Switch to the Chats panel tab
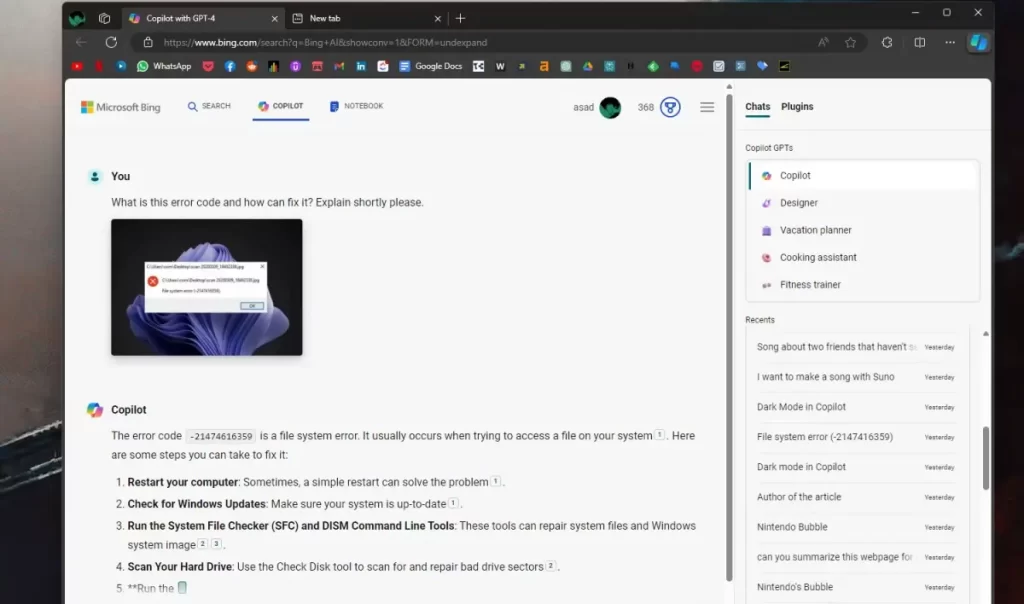 coord(758,106)
